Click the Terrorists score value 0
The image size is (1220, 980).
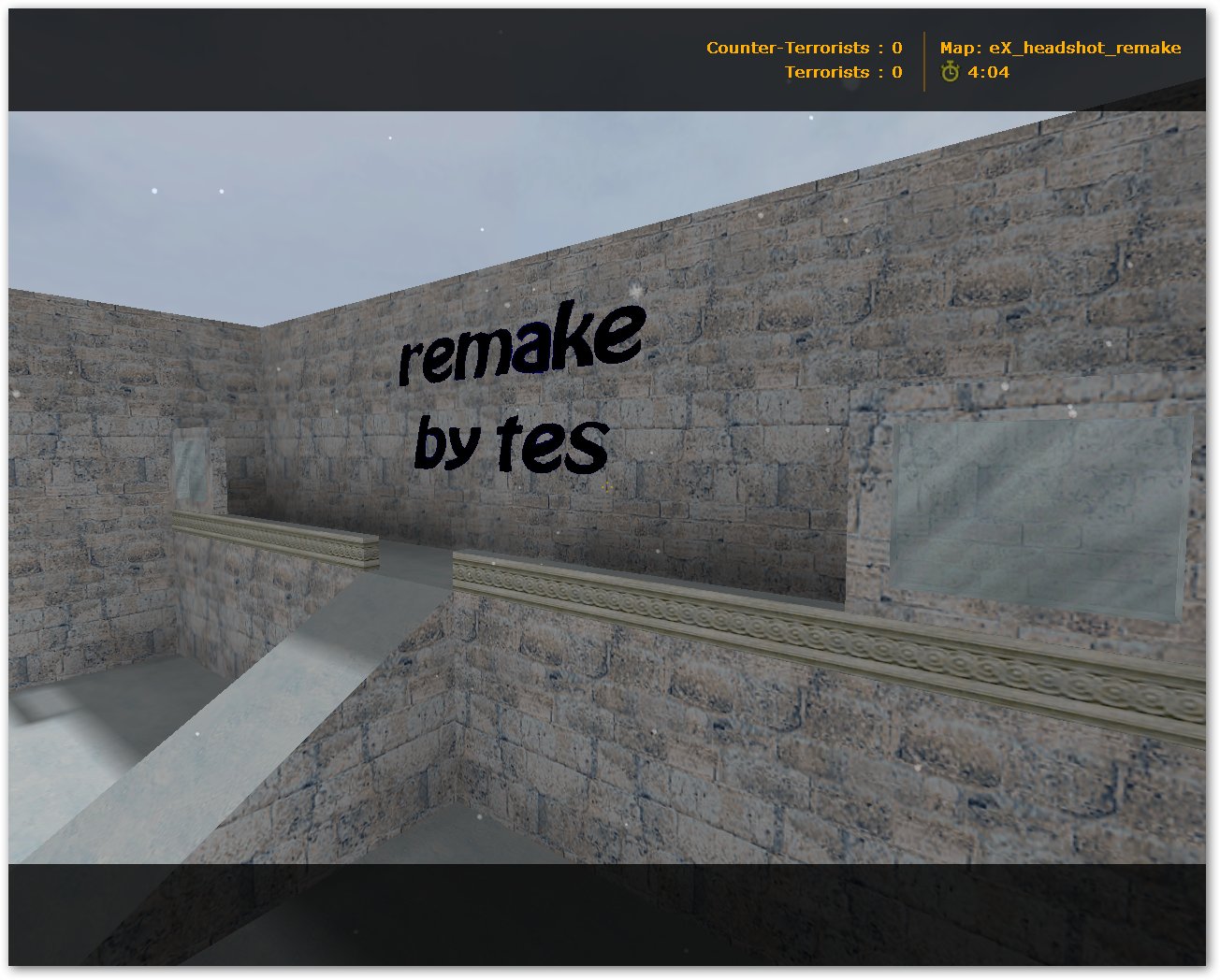pos(897,72)
